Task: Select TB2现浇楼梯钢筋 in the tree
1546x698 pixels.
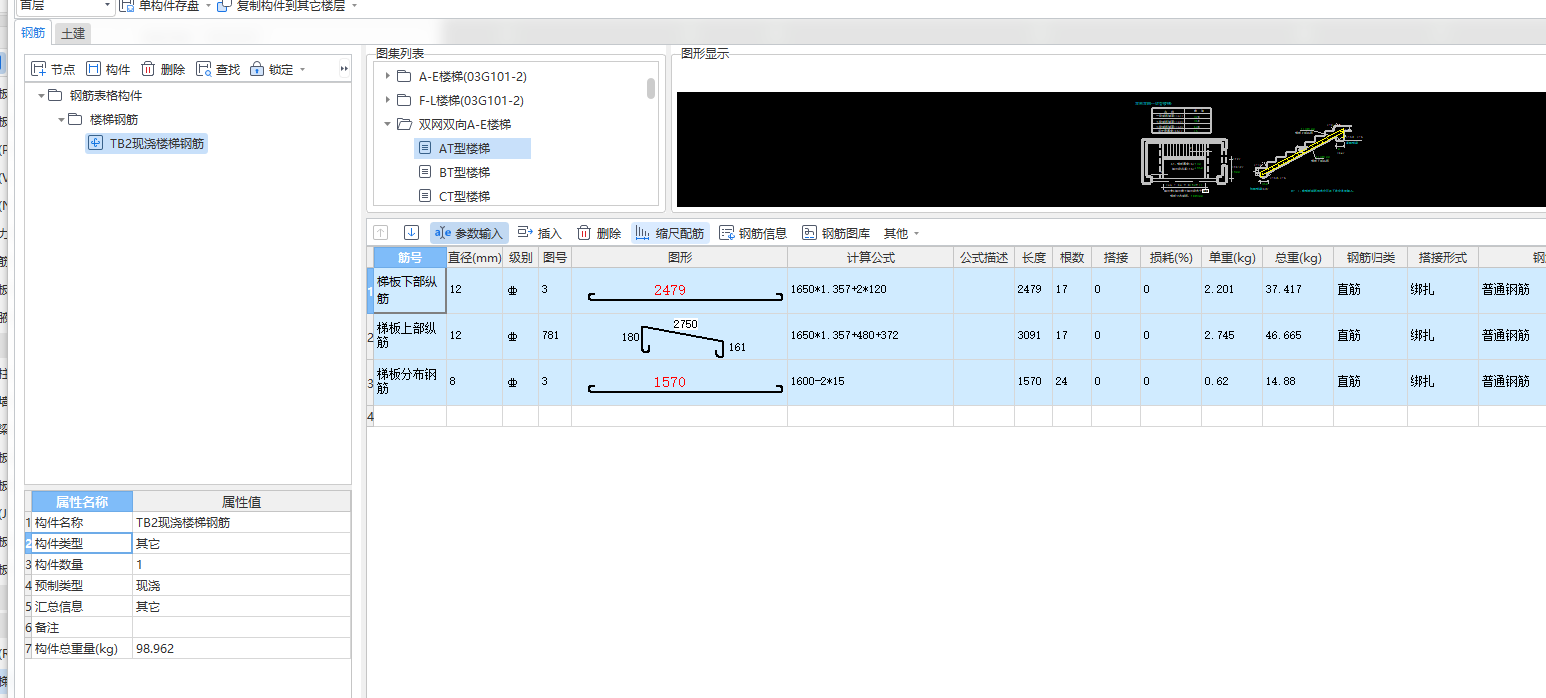Action: tap(148, 143)
